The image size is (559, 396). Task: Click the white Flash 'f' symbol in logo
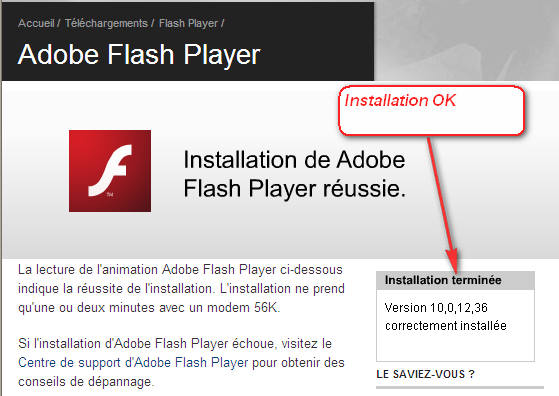point(110,170)
